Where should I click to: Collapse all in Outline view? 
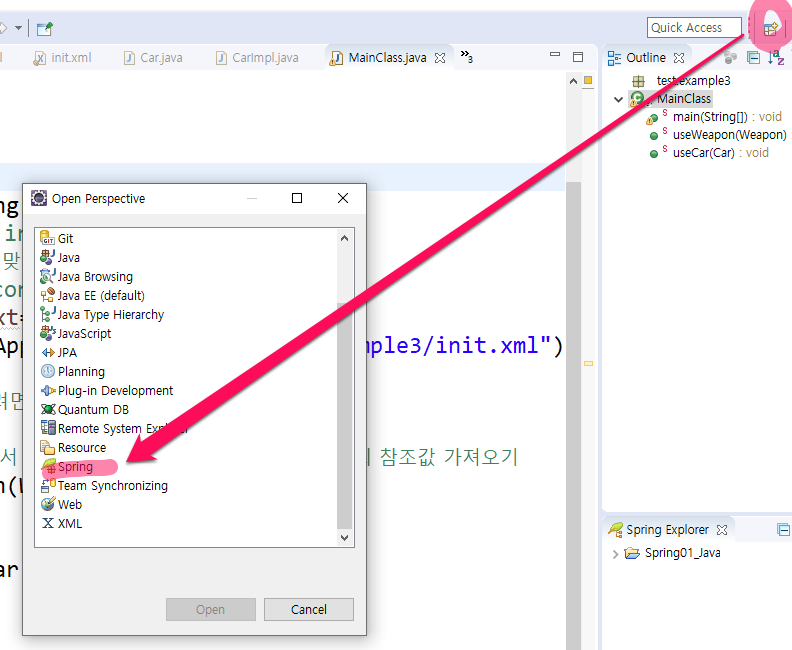(x=753, y=58)
